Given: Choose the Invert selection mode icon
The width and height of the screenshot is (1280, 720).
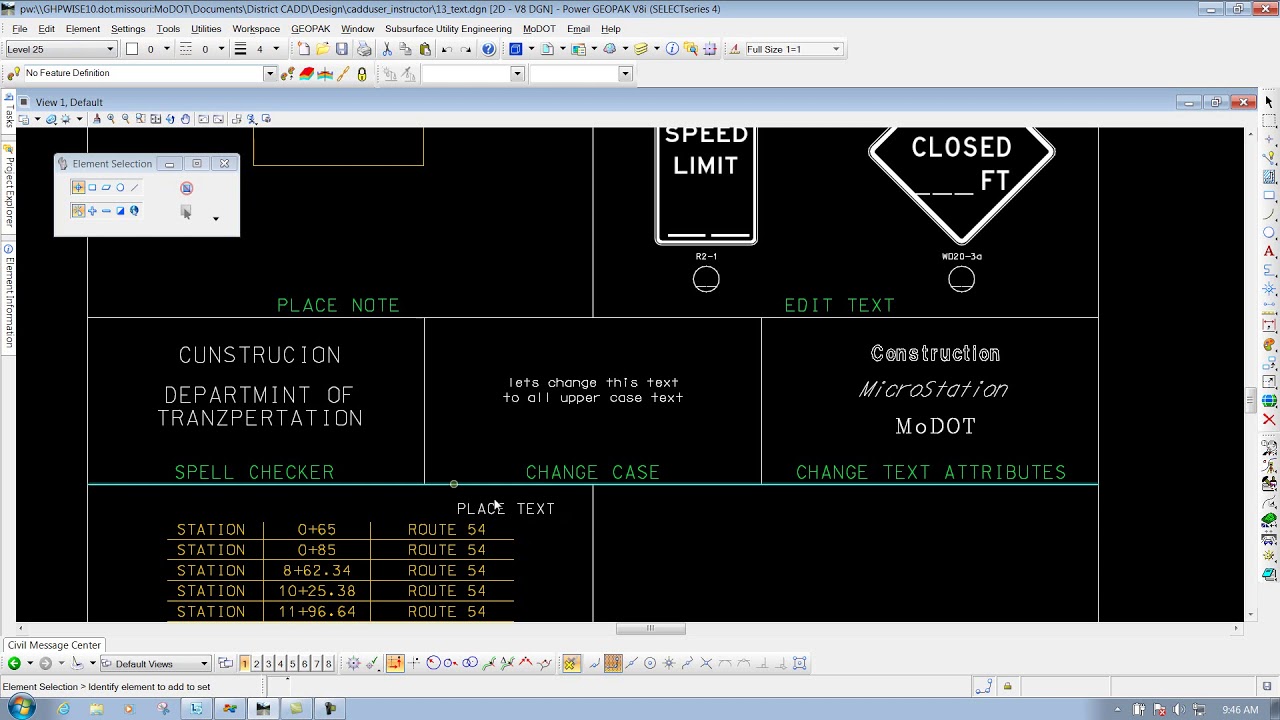Looking at the screenshot, I should [x=120, y=211].
